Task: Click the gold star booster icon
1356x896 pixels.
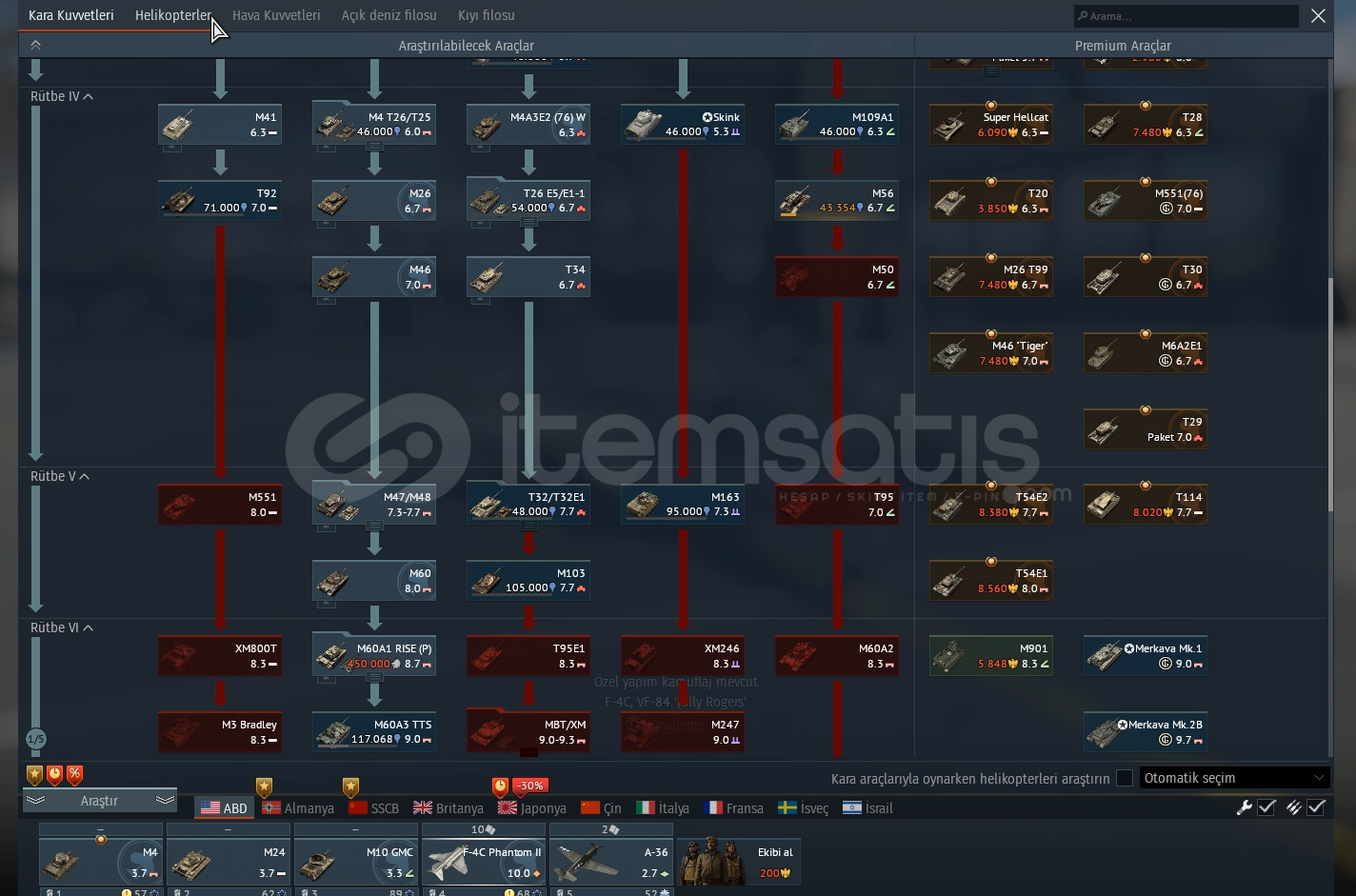Action: coord(35,774)
